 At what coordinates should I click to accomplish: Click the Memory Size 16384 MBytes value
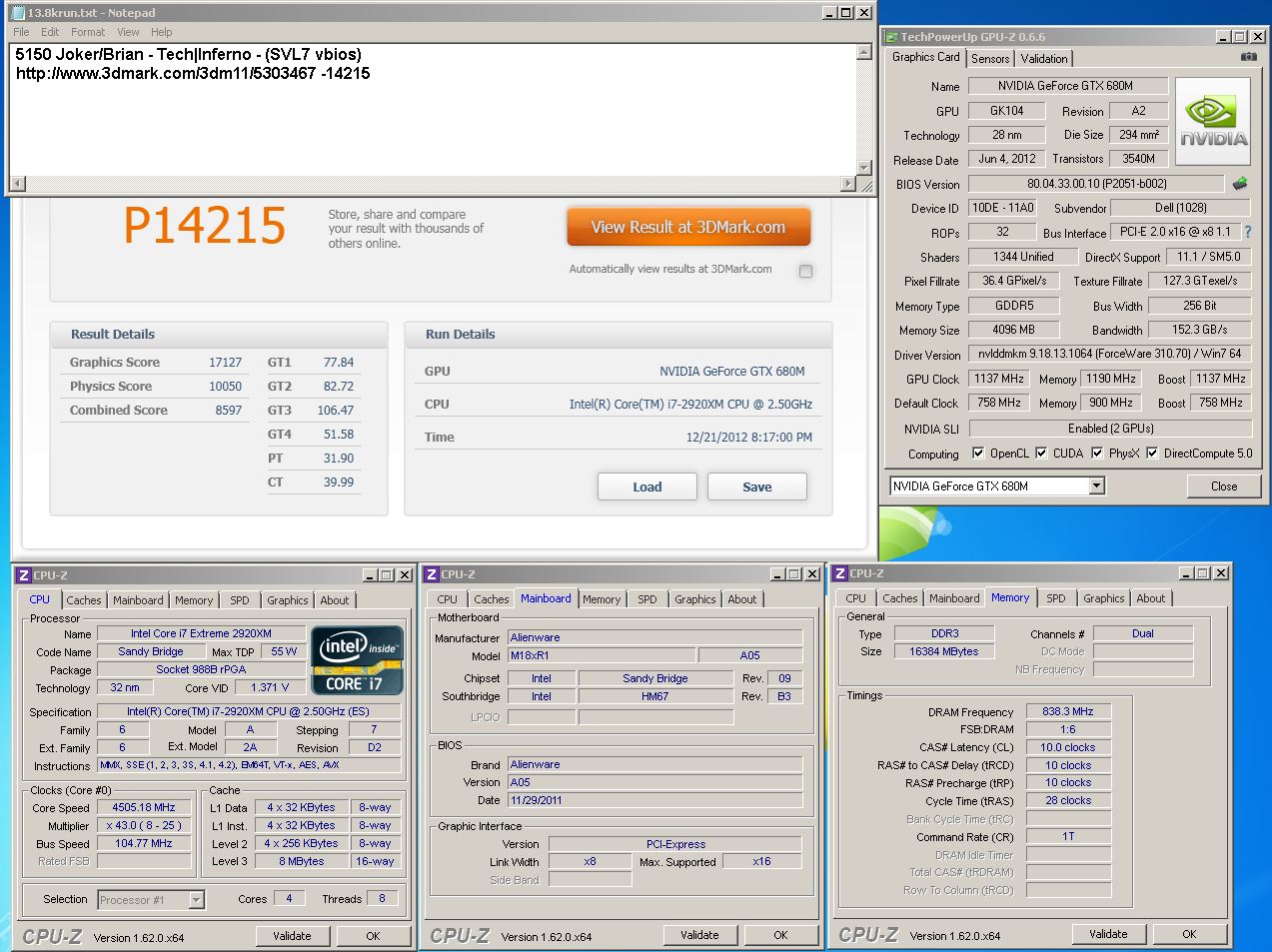pyautogui.click(x=944, y=651)
